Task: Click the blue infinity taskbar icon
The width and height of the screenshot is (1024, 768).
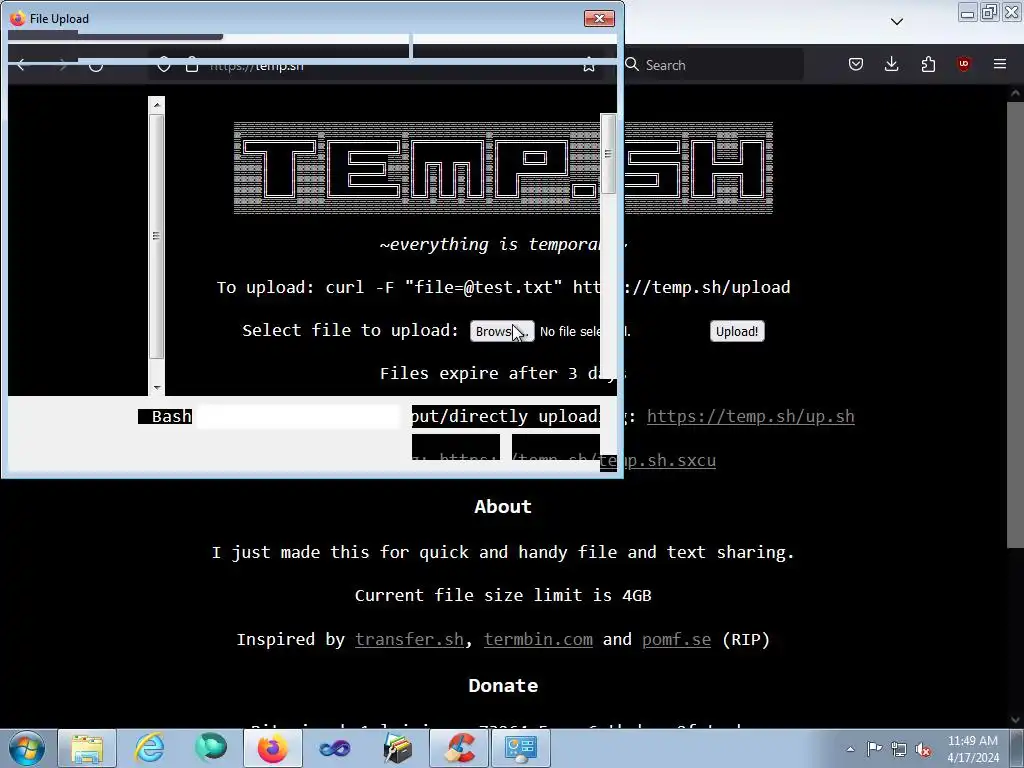Action: click(x=334, y=748)
